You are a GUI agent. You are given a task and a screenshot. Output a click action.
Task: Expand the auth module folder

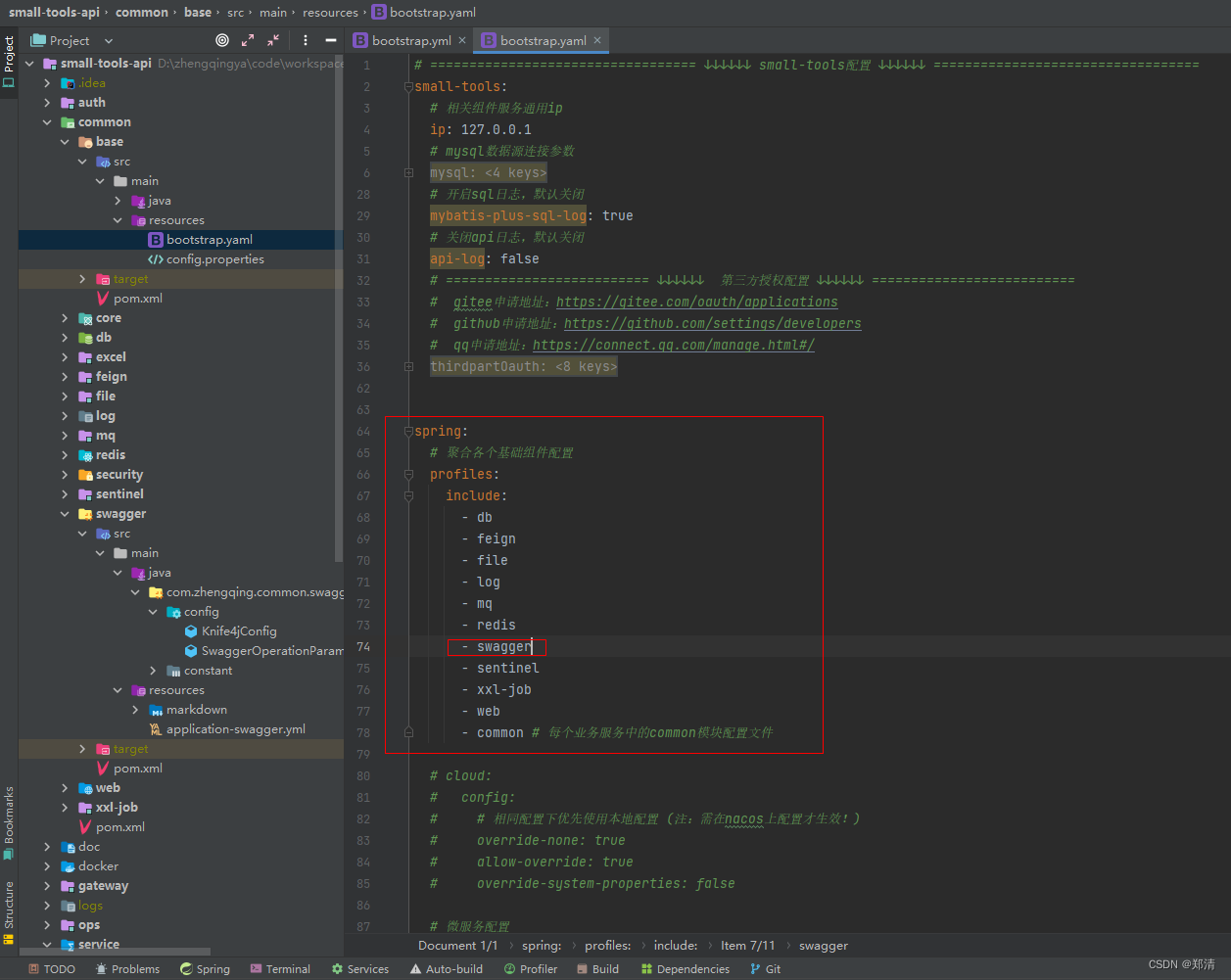[x=47, y=103]
